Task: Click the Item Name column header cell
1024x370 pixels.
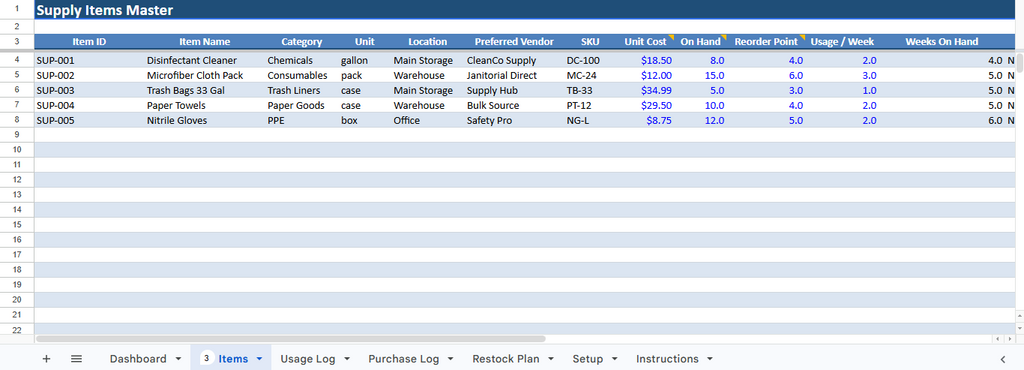Action: pyautogui.click(x=205, y=41)
